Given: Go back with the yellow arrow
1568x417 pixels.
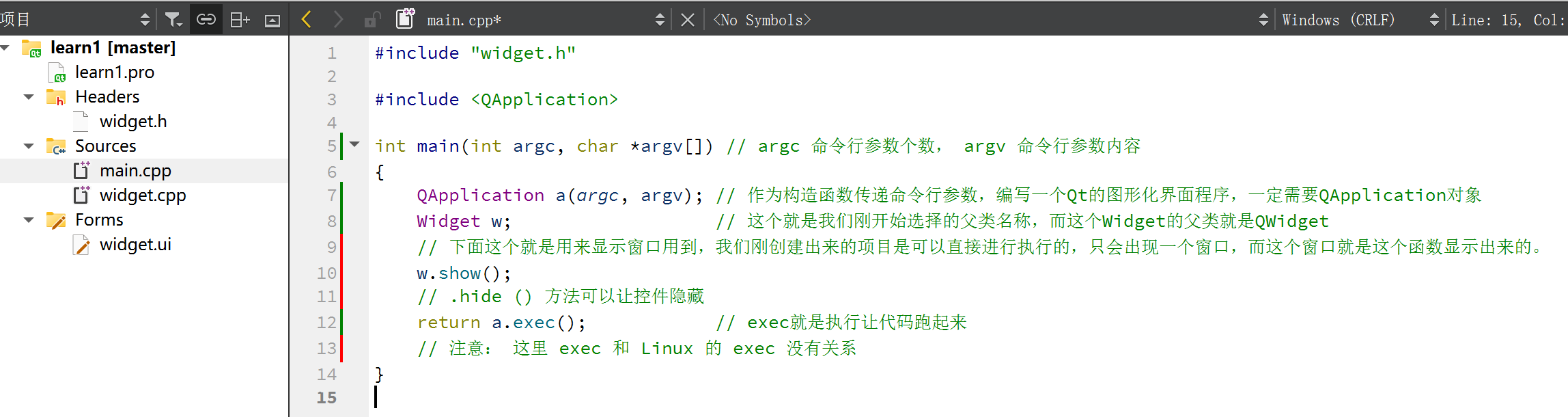Looking at the screenshot, I should point(307,20).
